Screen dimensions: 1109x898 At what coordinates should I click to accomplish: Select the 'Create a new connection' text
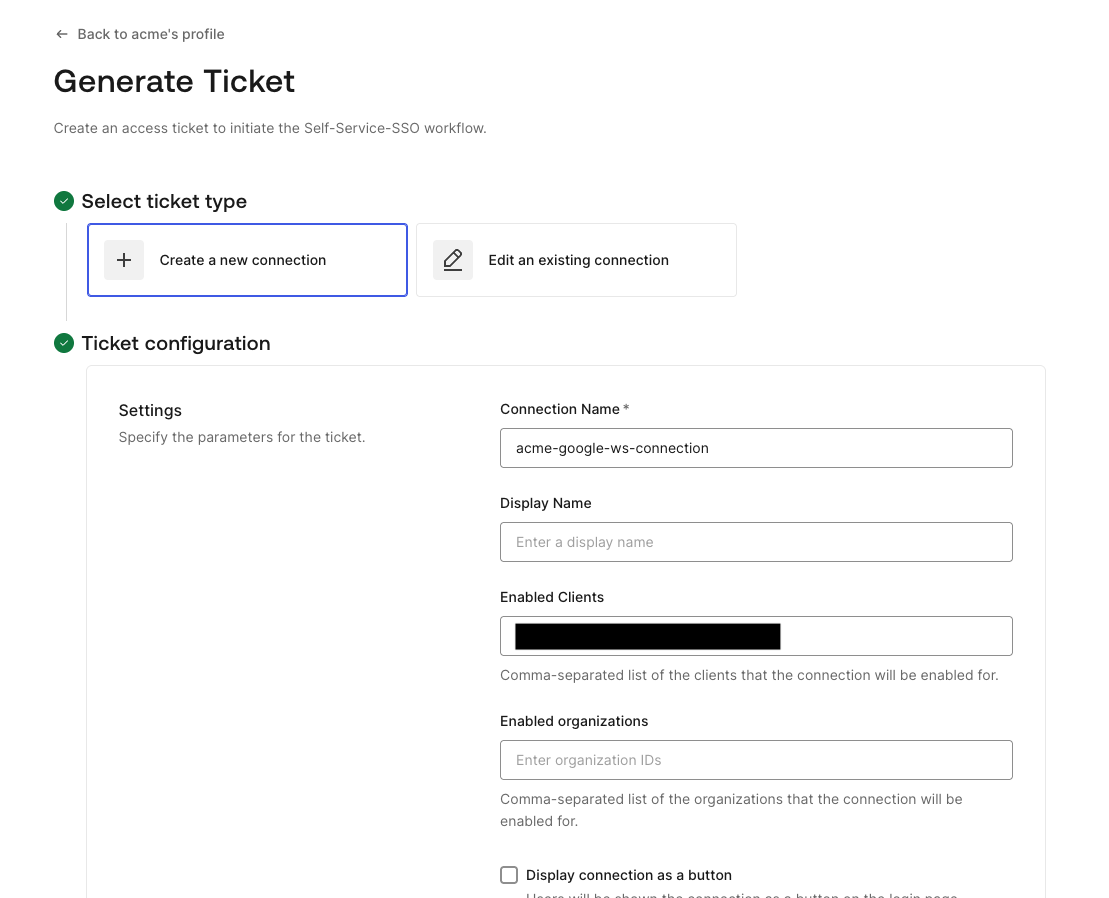pos(243,260)
